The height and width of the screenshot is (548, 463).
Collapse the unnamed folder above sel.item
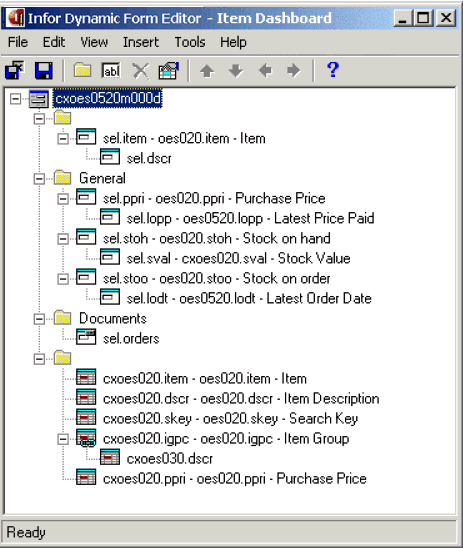[39, 119]
